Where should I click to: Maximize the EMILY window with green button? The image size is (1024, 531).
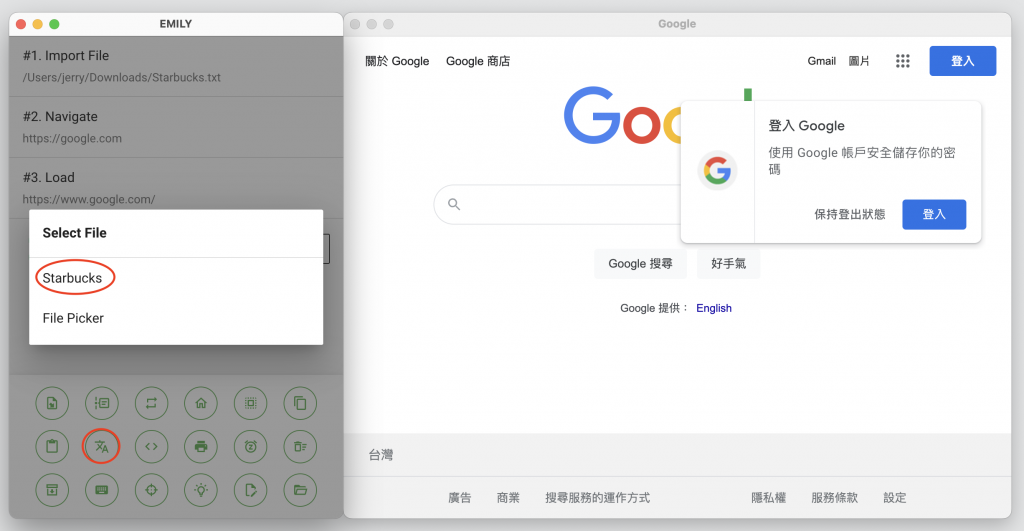point(54,24)
